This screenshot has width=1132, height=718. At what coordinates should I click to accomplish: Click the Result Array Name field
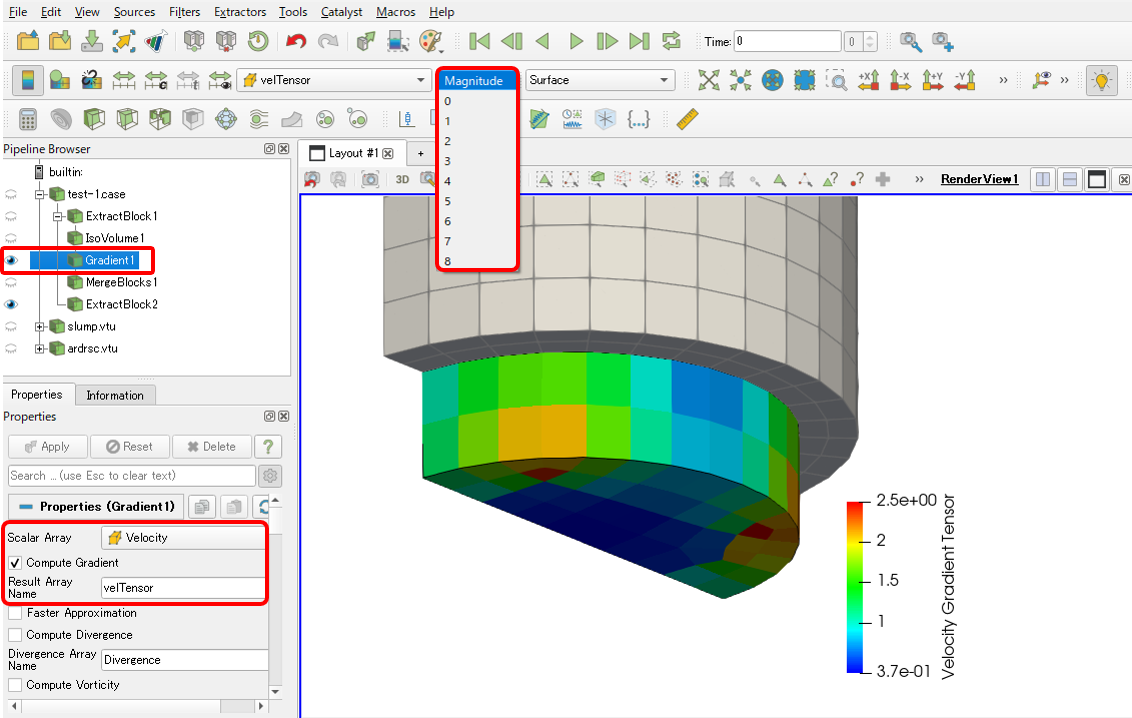(x=183, y=588)
